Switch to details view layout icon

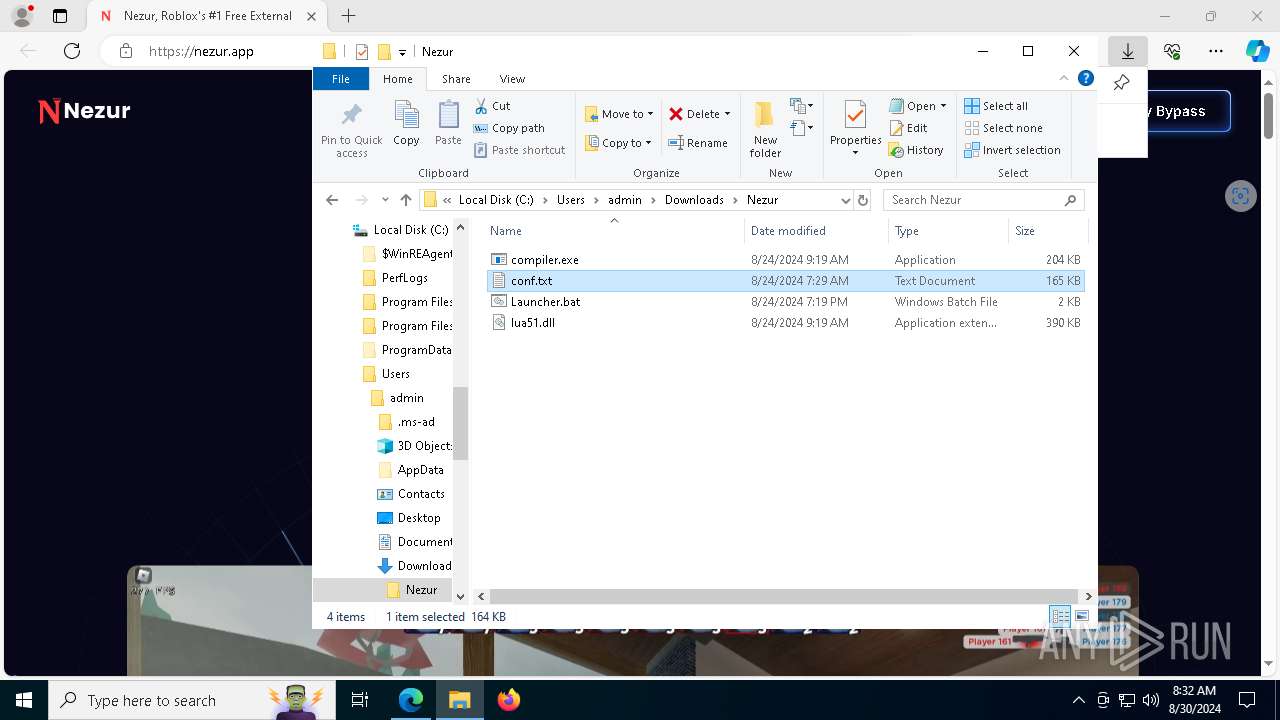(x=1060, y=617)
